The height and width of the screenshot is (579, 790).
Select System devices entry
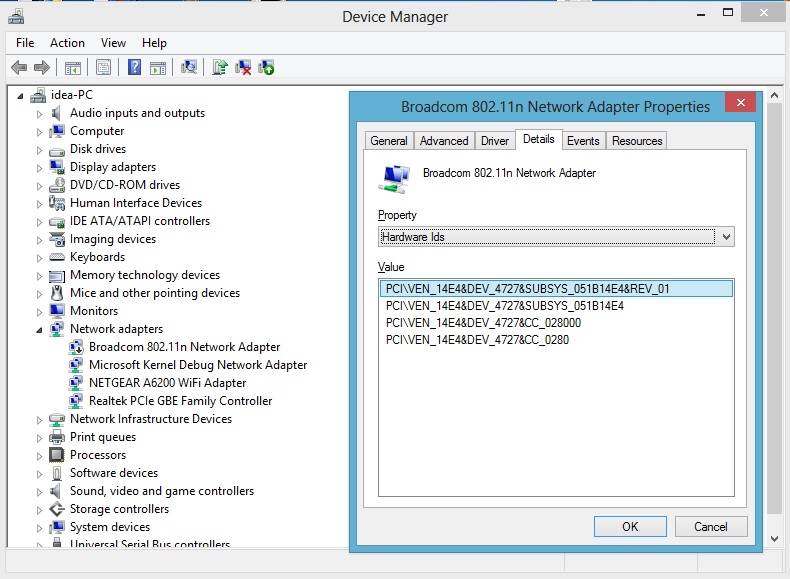coord(110,527)
